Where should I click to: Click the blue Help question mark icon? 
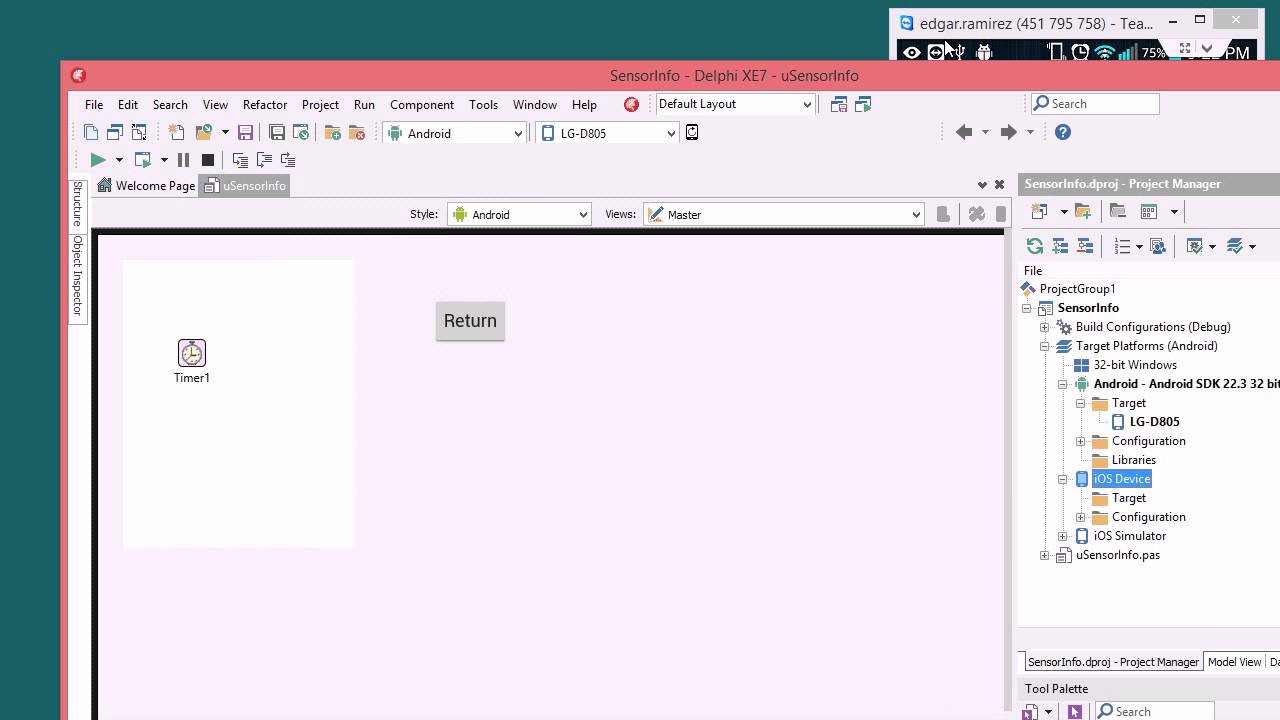[x=1063, y=132]
